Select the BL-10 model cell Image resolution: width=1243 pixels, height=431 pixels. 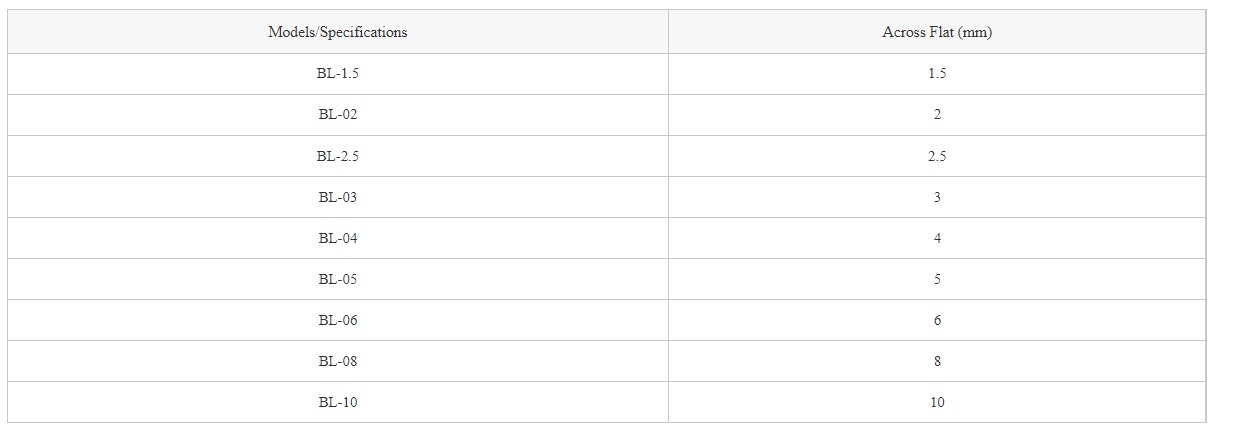[x=338, y=402]
